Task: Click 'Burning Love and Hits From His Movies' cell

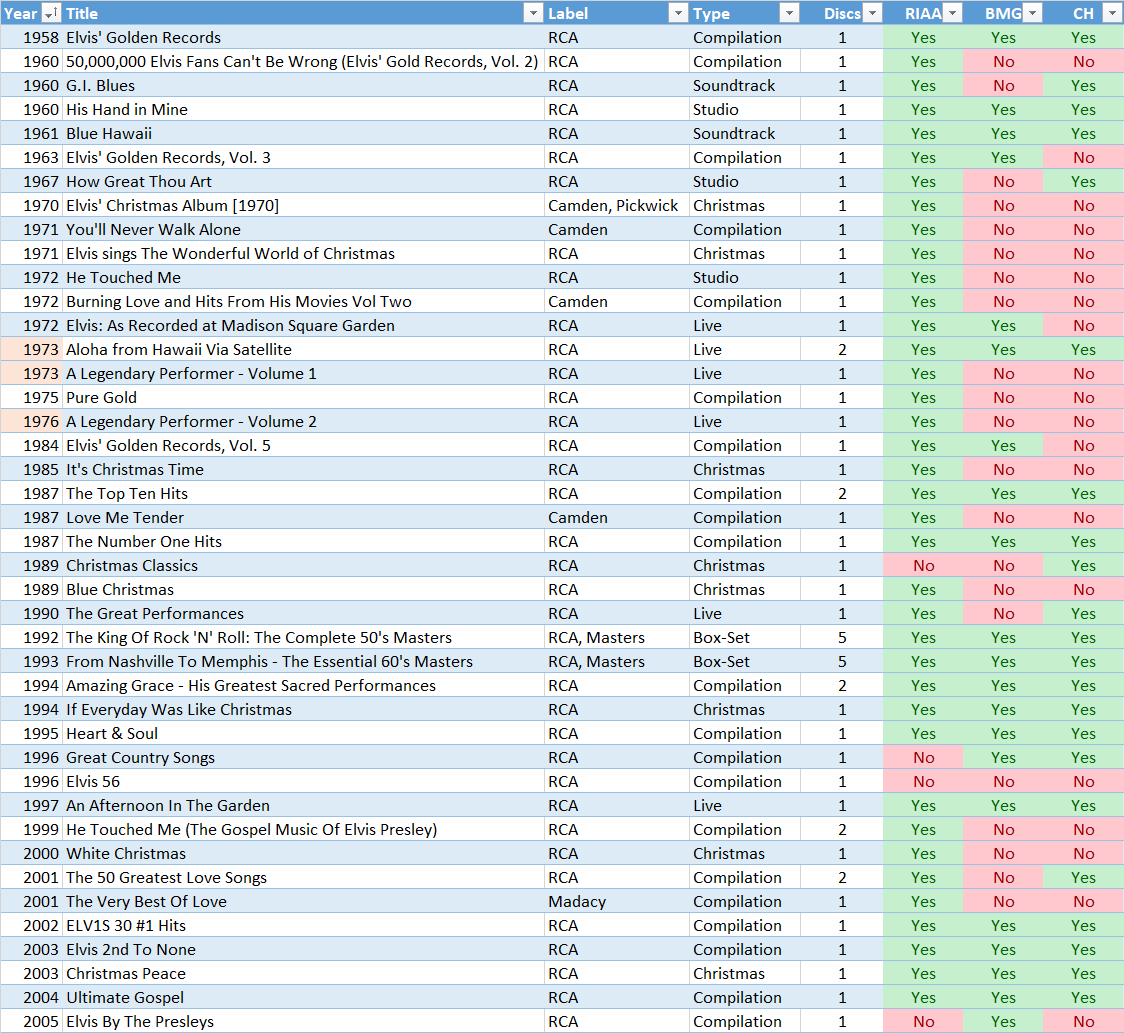Action: [303, 302]
